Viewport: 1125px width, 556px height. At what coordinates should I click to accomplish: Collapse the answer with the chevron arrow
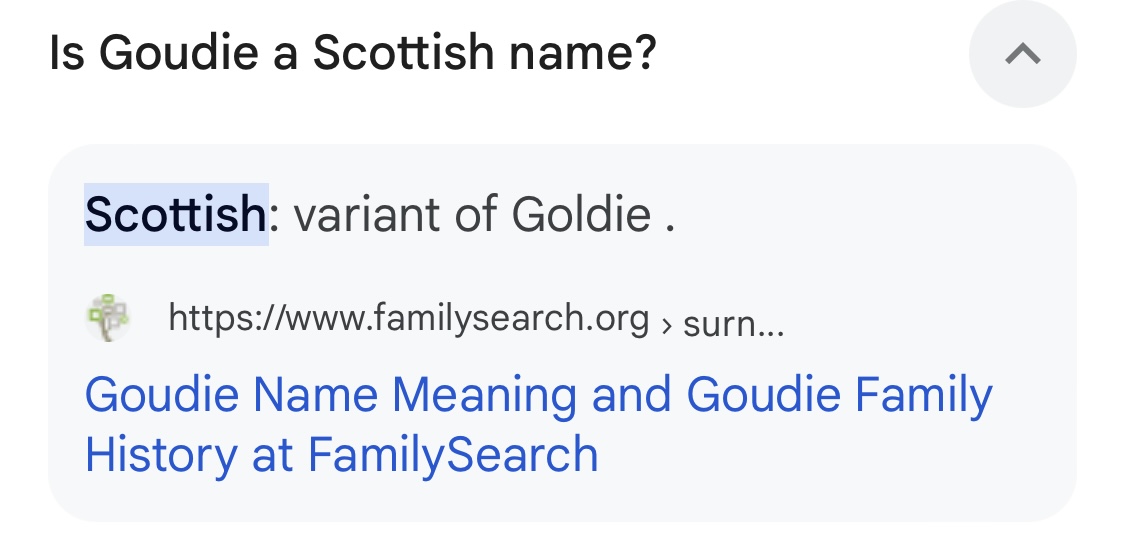pyautogui.click(x=1022, y=55)
